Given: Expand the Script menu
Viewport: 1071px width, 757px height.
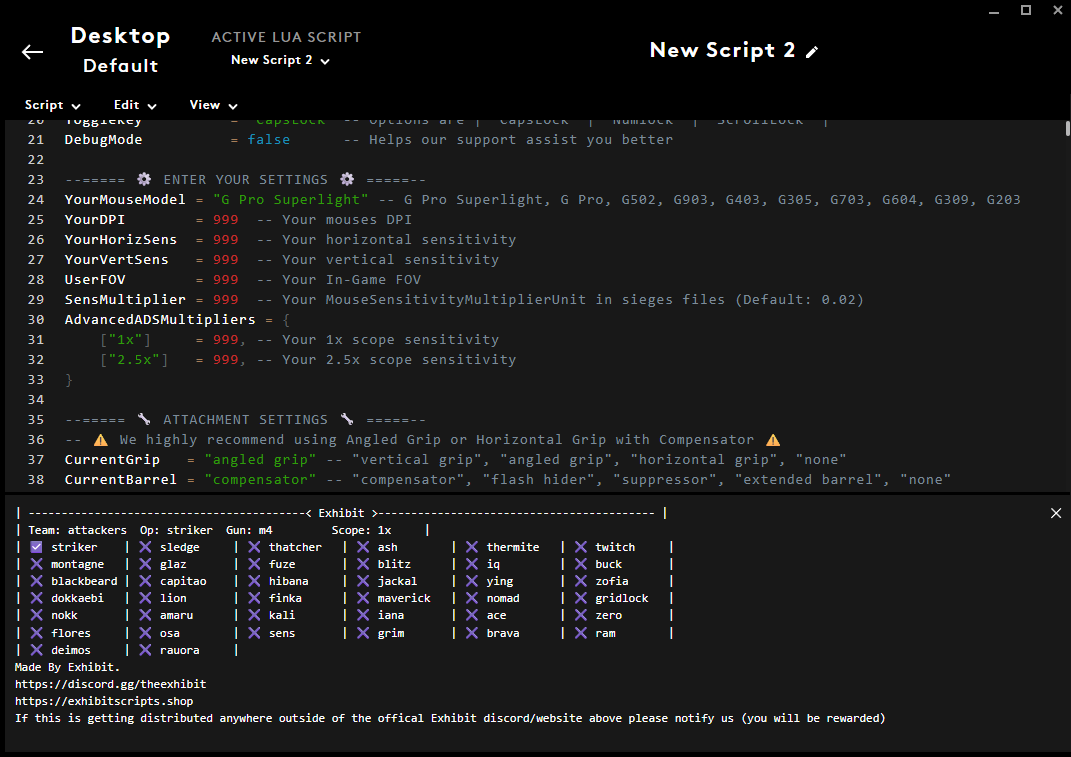Looking at the screenshot, I should [x=53, y=105].
